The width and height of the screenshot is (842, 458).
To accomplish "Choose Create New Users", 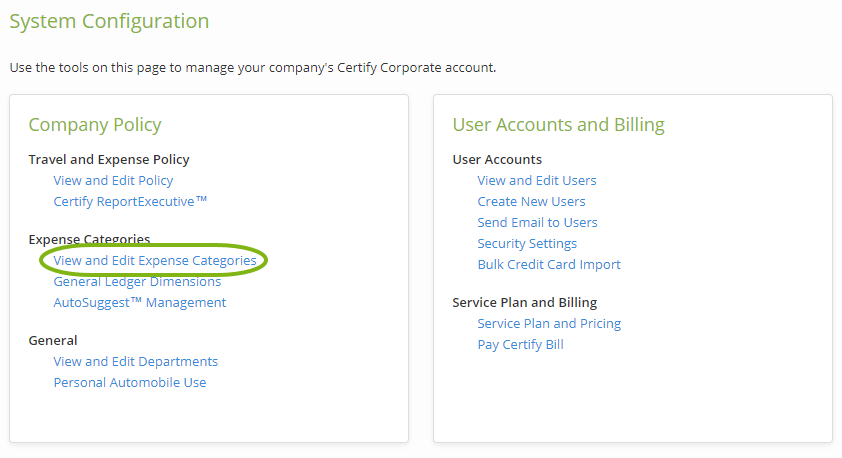I will click(531, 202).
